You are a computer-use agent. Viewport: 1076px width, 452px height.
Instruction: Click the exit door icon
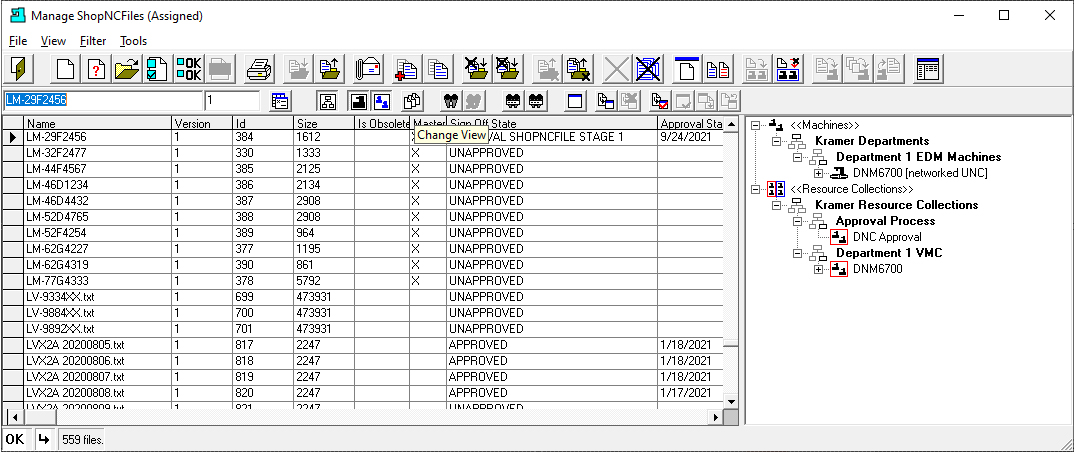point(19,69)
